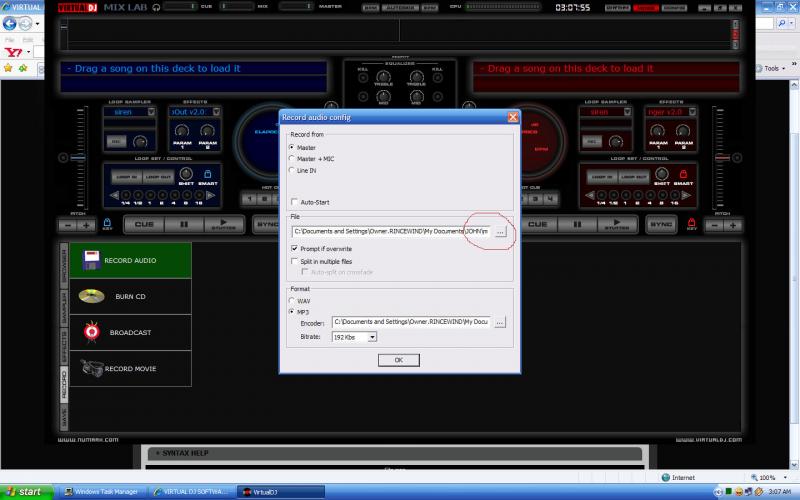Switch to the Record side tab

pyautogui.click(x=64, y=385)
